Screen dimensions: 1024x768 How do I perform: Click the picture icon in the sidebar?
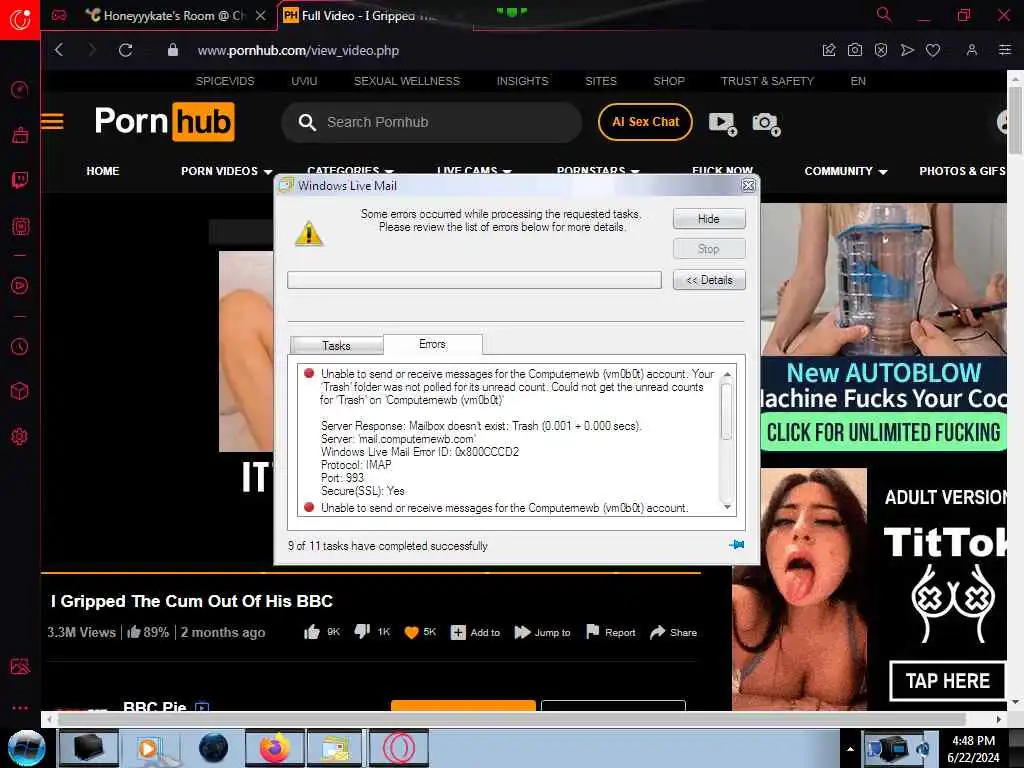(20, 666)
